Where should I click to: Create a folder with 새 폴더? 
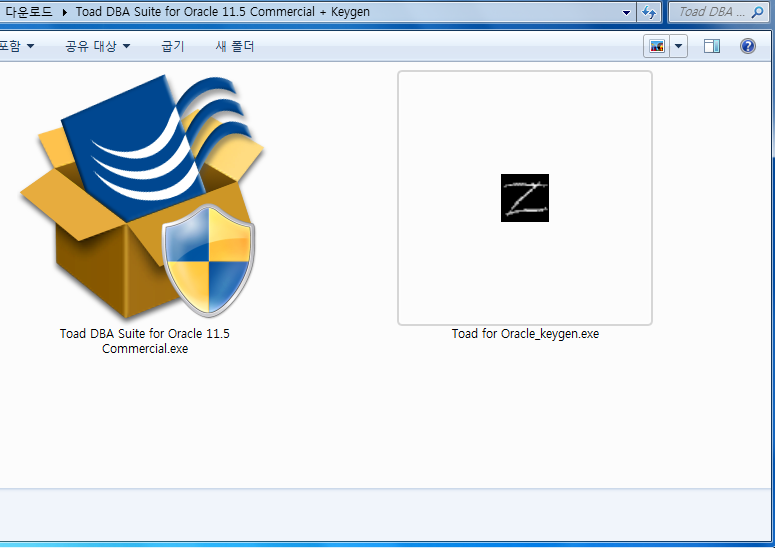point(235,46)
